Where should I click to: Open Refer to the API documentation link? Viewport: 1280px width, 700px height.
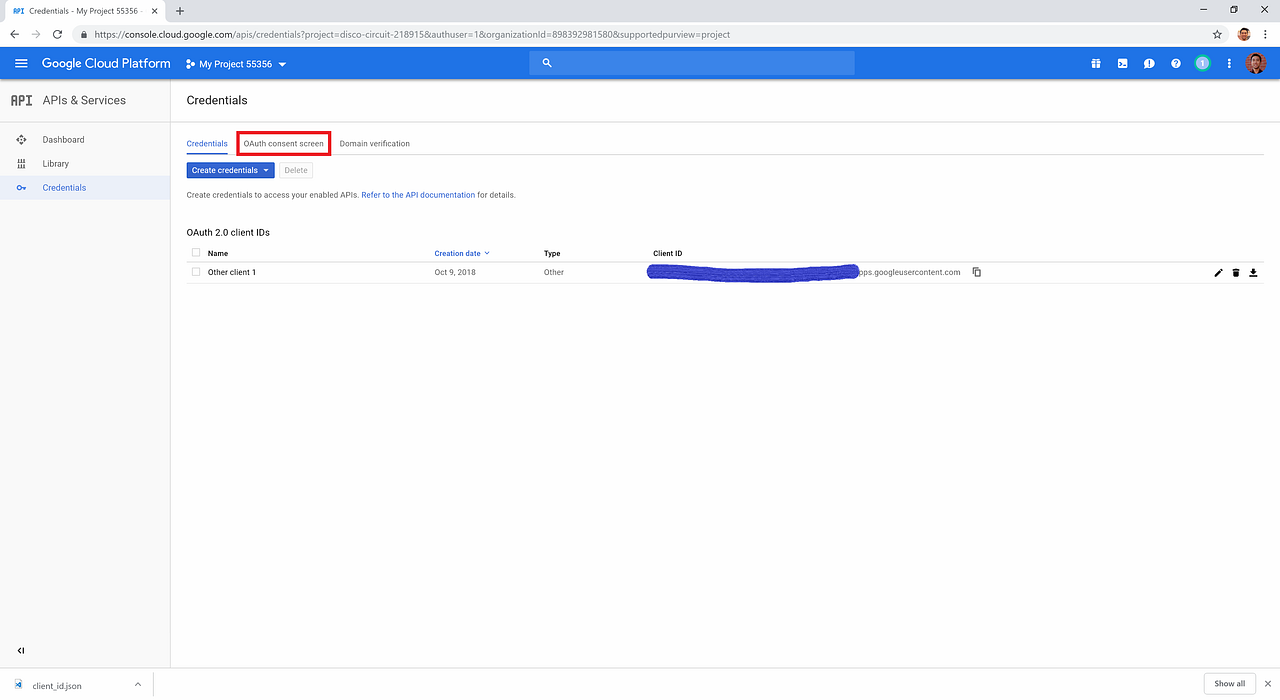pyautogui.click(x=418, y=194)
